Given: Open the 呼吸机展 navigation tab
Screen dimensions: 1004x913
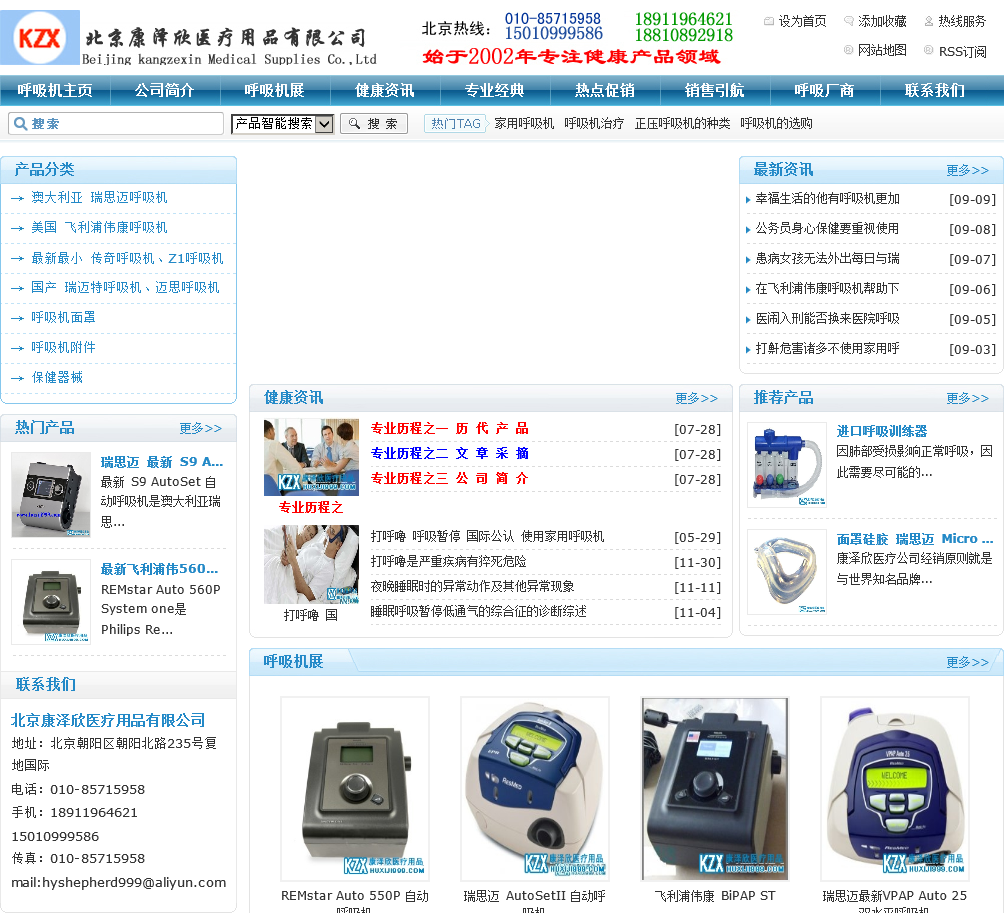Looking at the screenshot, I should (274, 90).
